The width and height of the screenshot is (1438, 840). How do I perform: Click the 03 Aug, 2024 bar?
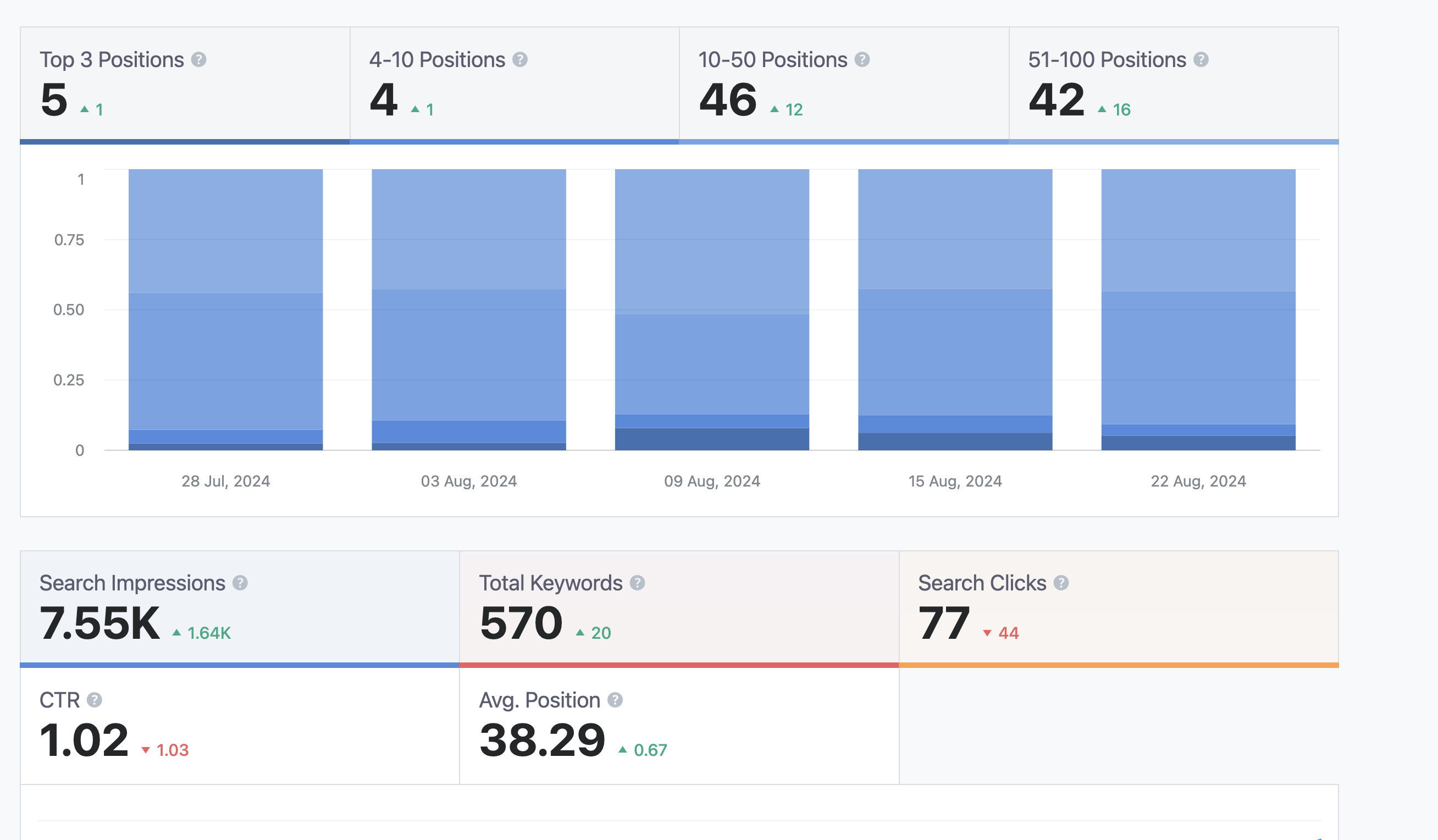[x=469, y=310]
